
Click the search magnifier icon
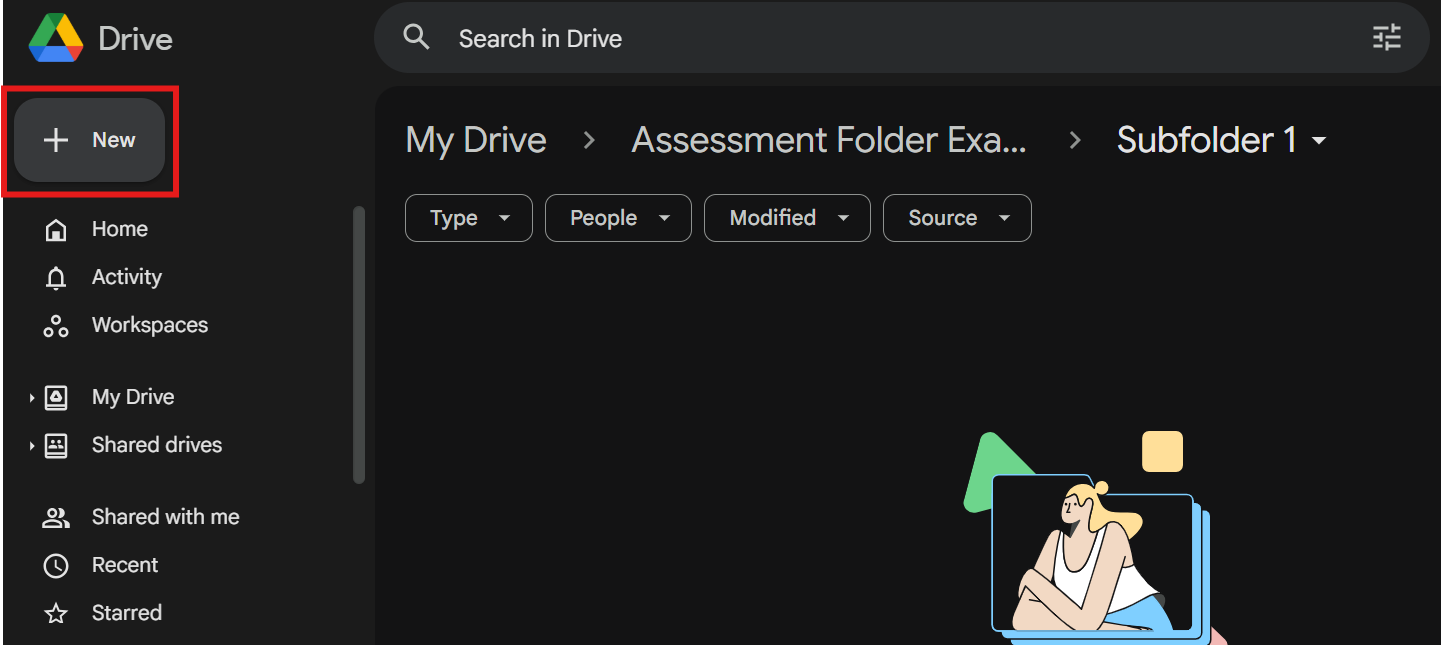point(417,37)
